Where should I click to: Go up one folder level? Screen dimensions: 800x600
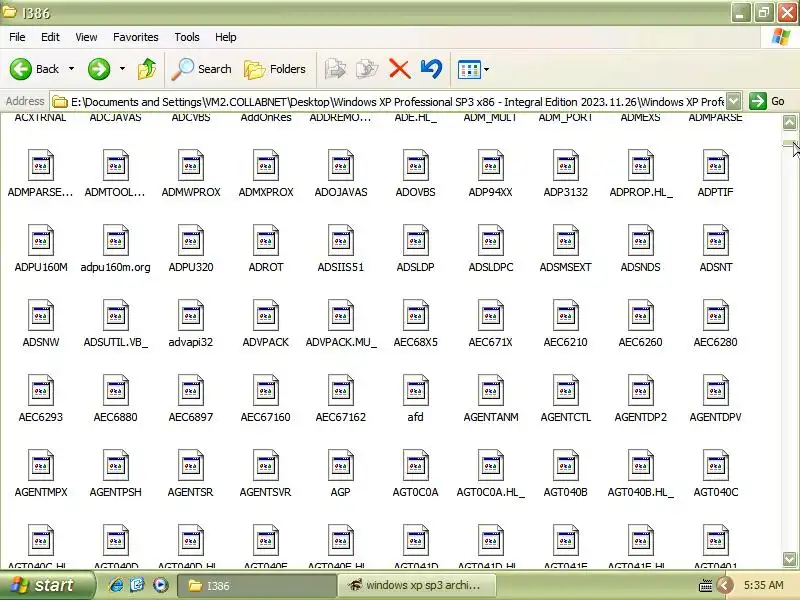click(x=147, y=69)
